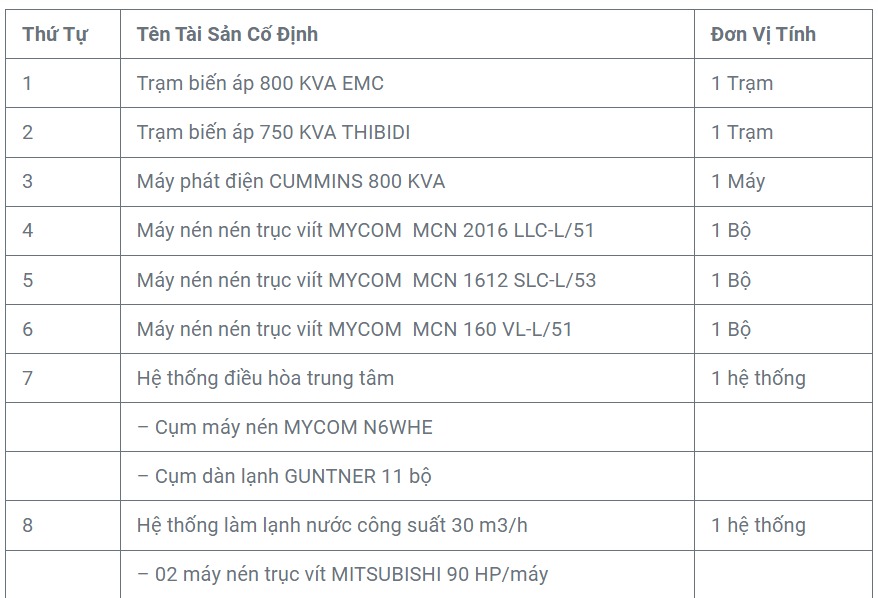878x598 pixels.
Task: Click '1 Trạm' unit in row one
Action: coord(742,83)
